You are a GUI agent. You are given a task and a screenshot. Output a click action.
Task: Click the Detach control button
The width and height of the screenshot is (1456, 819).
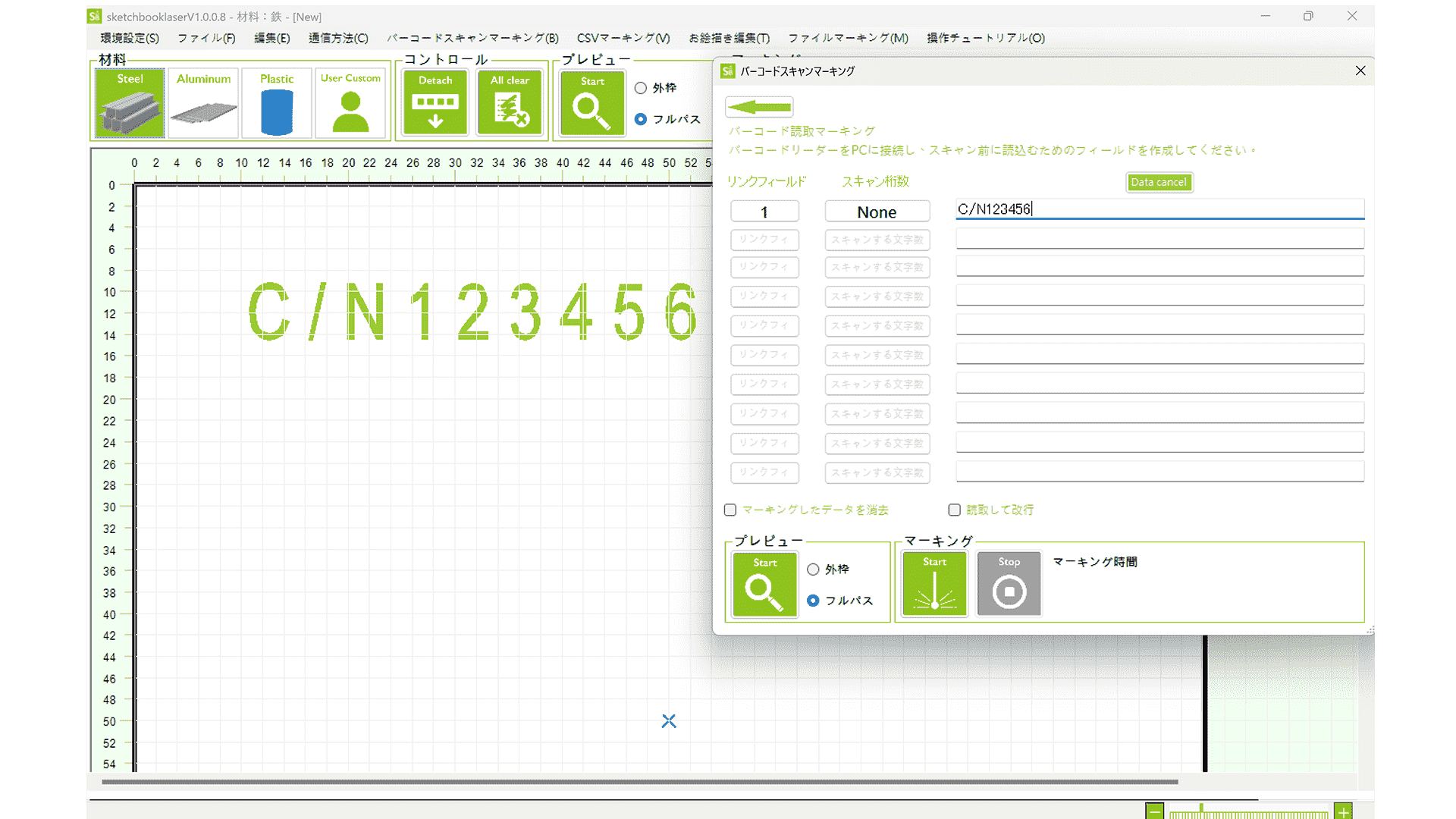(435, 102)
